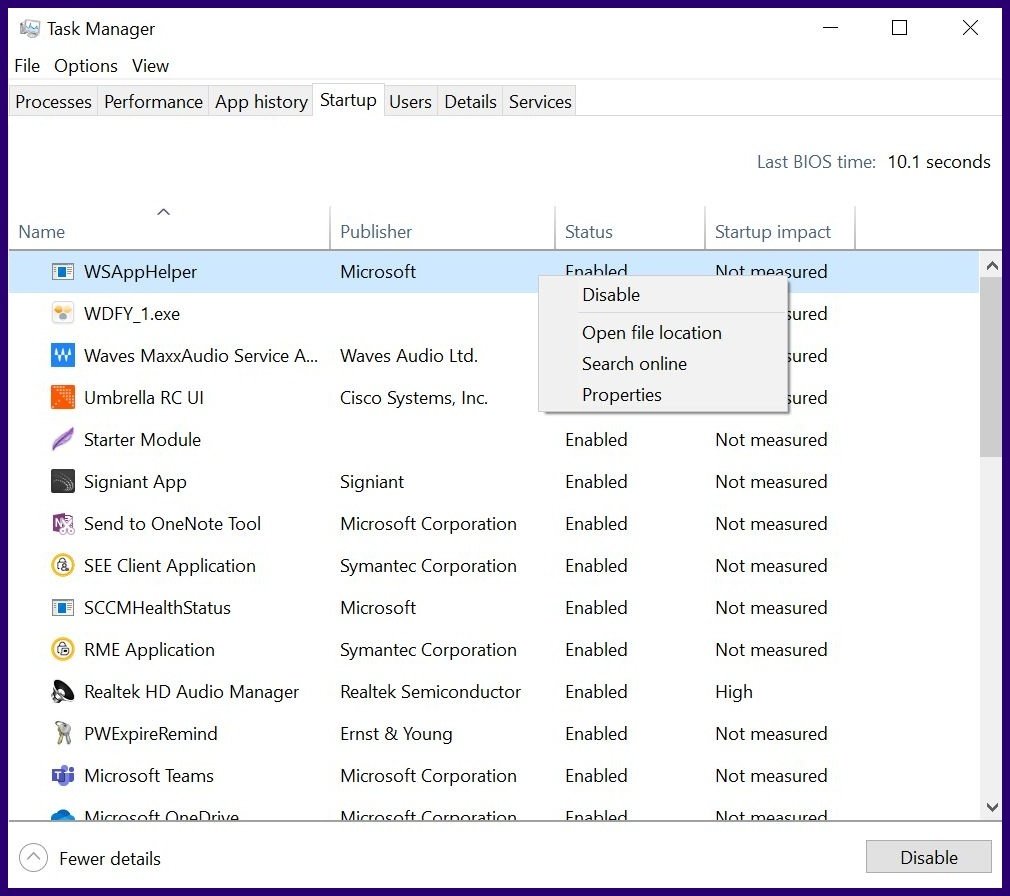Click the Signiant App icon

point(62,482)
